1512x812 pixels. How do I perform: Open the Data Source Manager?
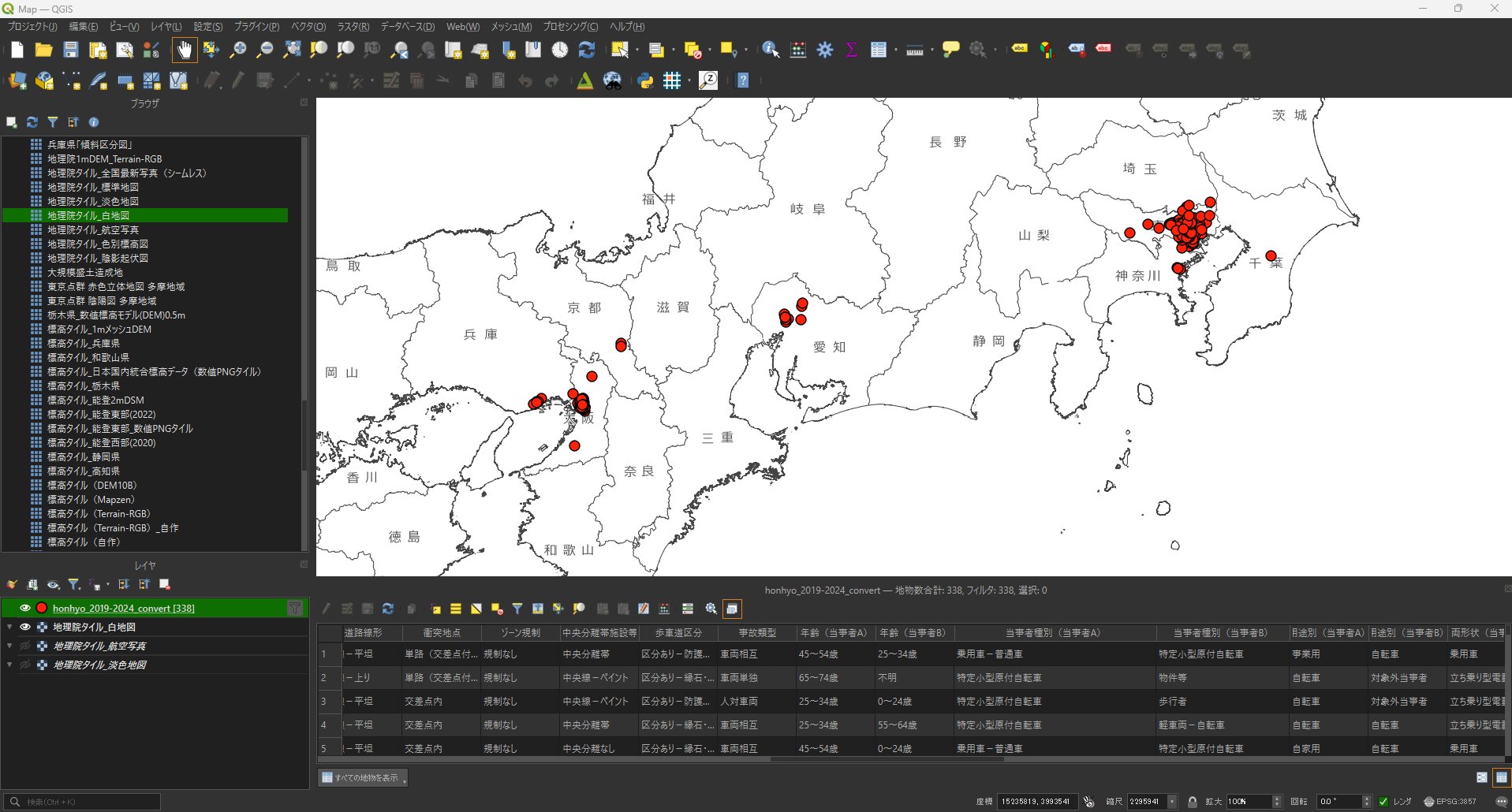(x=17, y=80)
